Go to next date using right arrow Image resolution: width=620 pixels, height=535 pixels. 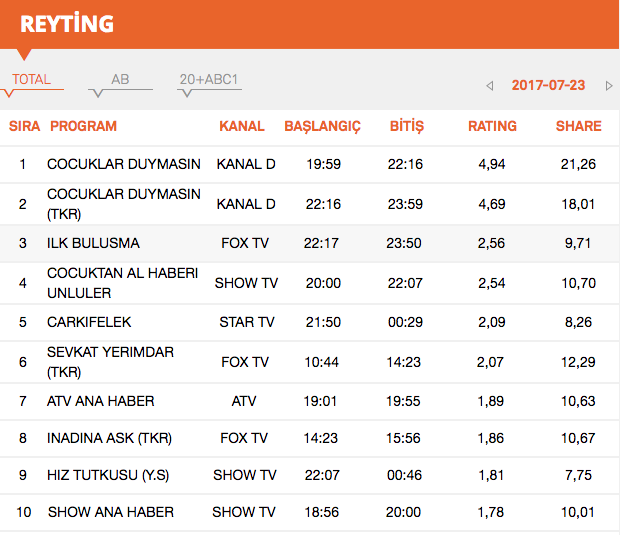[x=609, y=86]
